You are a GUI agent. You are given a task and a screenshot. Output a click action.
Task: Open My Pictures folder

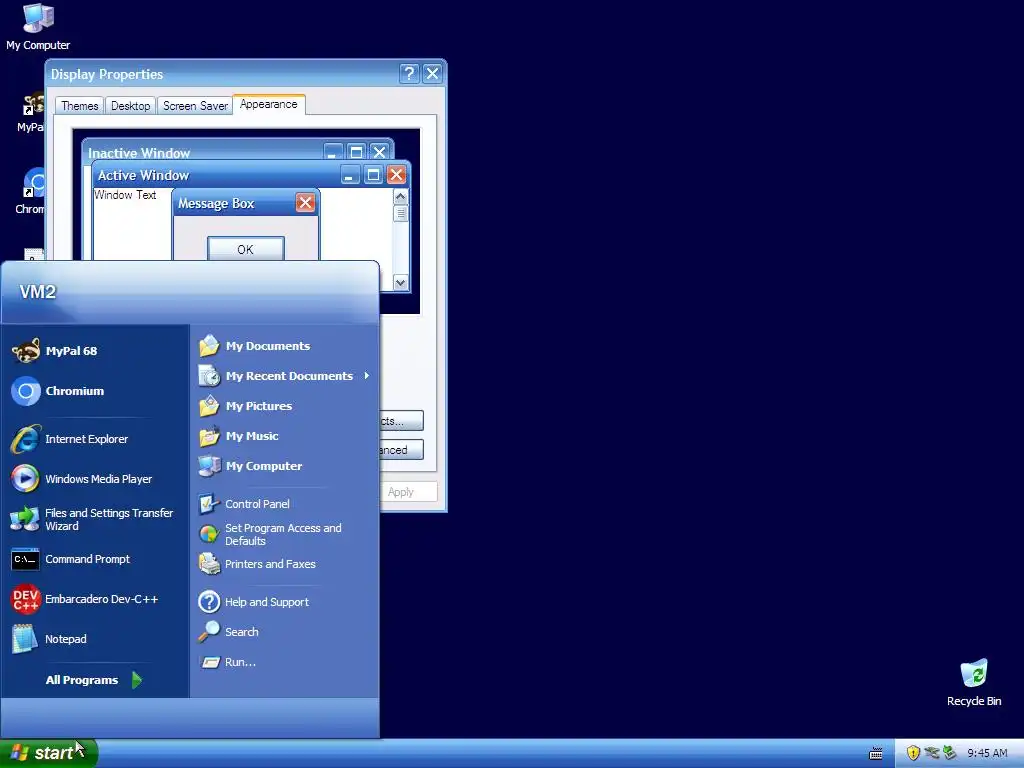pyautogui.click(x=284, y=406)
